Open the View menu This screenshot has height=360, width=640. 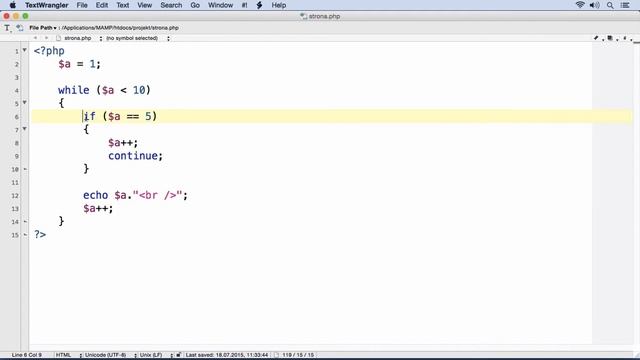(144, 5)
